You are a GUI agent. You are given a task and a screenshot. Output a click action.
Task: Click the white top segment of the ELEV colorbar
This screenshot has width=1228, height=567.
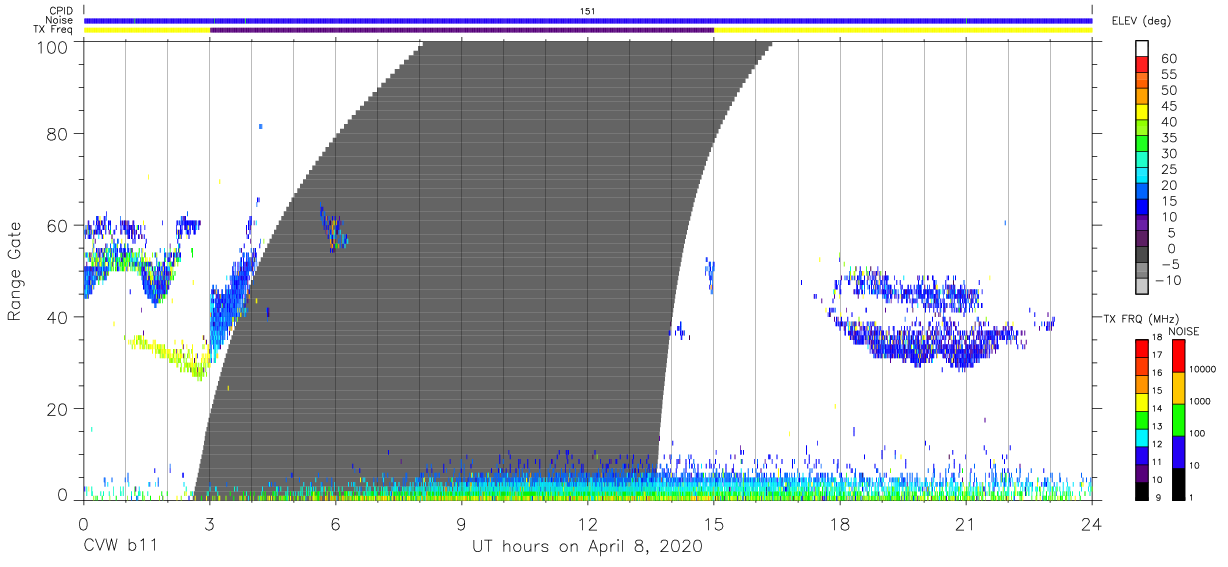coord(1144,48)
